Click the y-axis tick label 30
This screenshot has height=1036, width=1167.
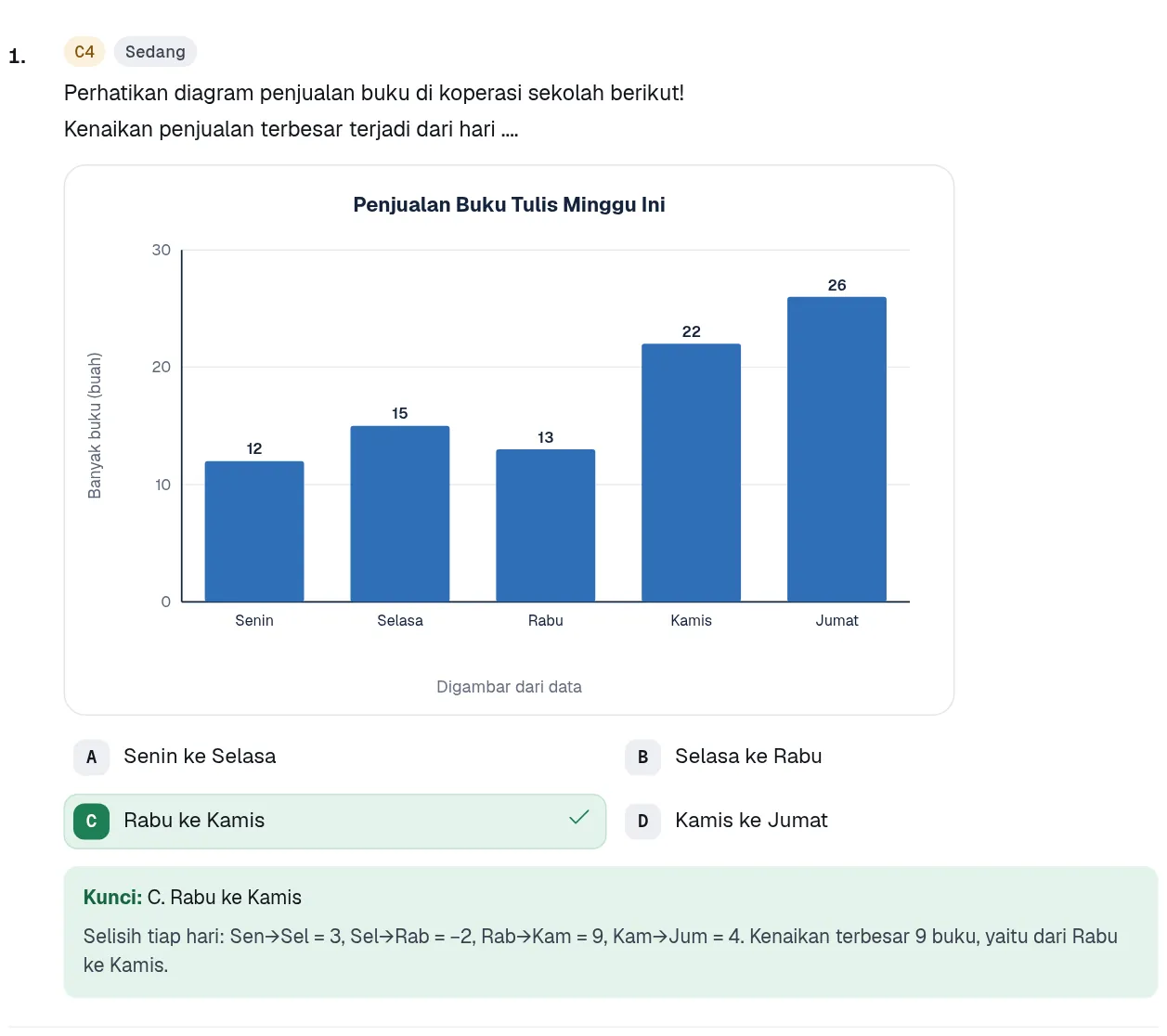pyautogui.click(x=162, y=250)
